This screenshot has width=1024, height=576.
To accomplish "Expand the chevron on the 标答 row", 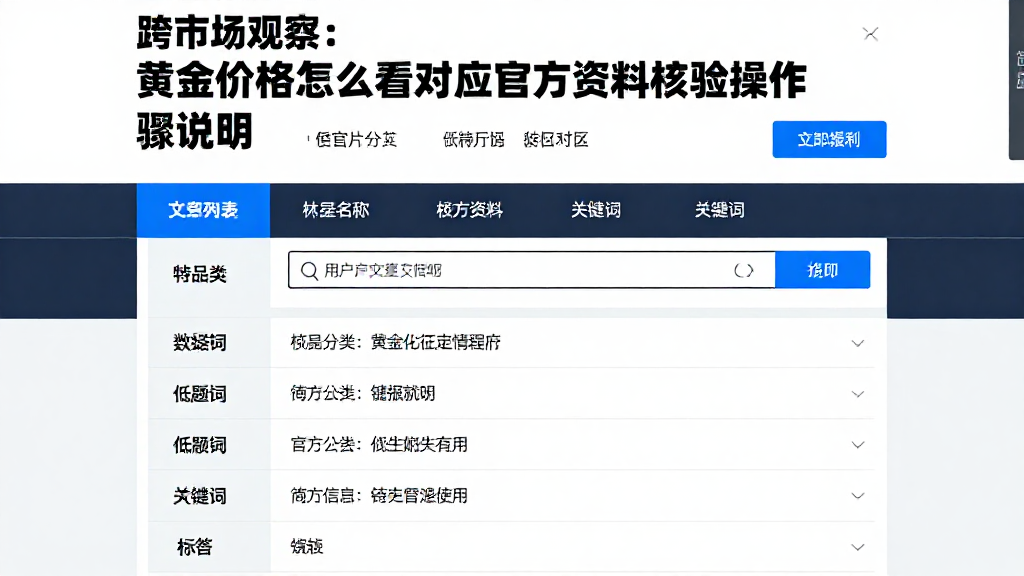I will [x=857, y=547].
